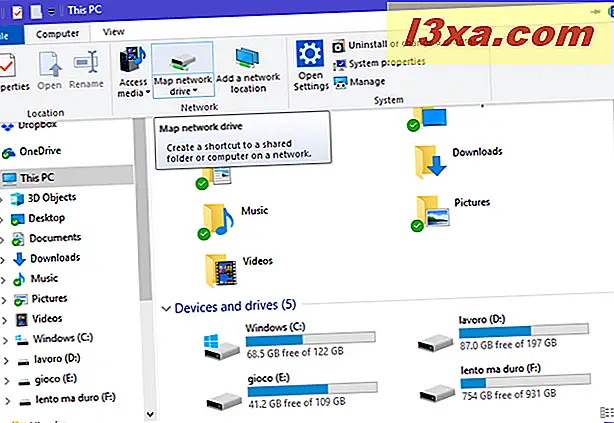
Task: Click the Windows (C:) storage usage bar
Action: (x=311, y=338)
